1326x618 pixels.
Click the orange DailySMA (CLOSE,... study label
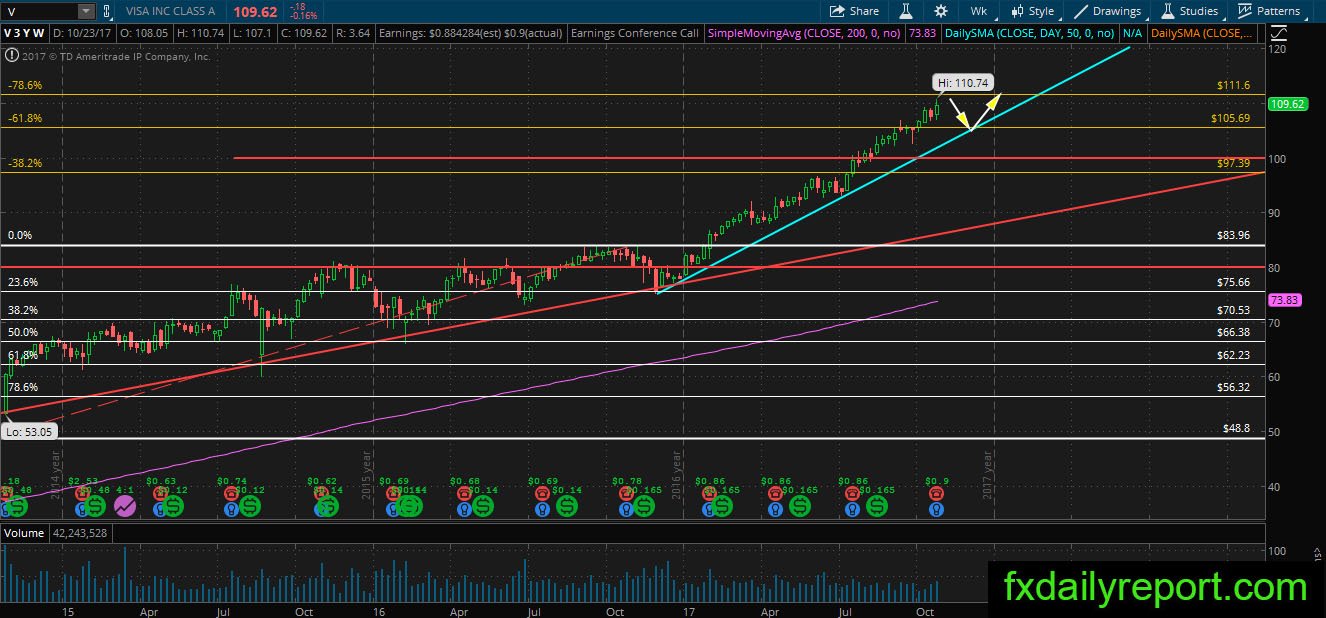[1202, 33]
